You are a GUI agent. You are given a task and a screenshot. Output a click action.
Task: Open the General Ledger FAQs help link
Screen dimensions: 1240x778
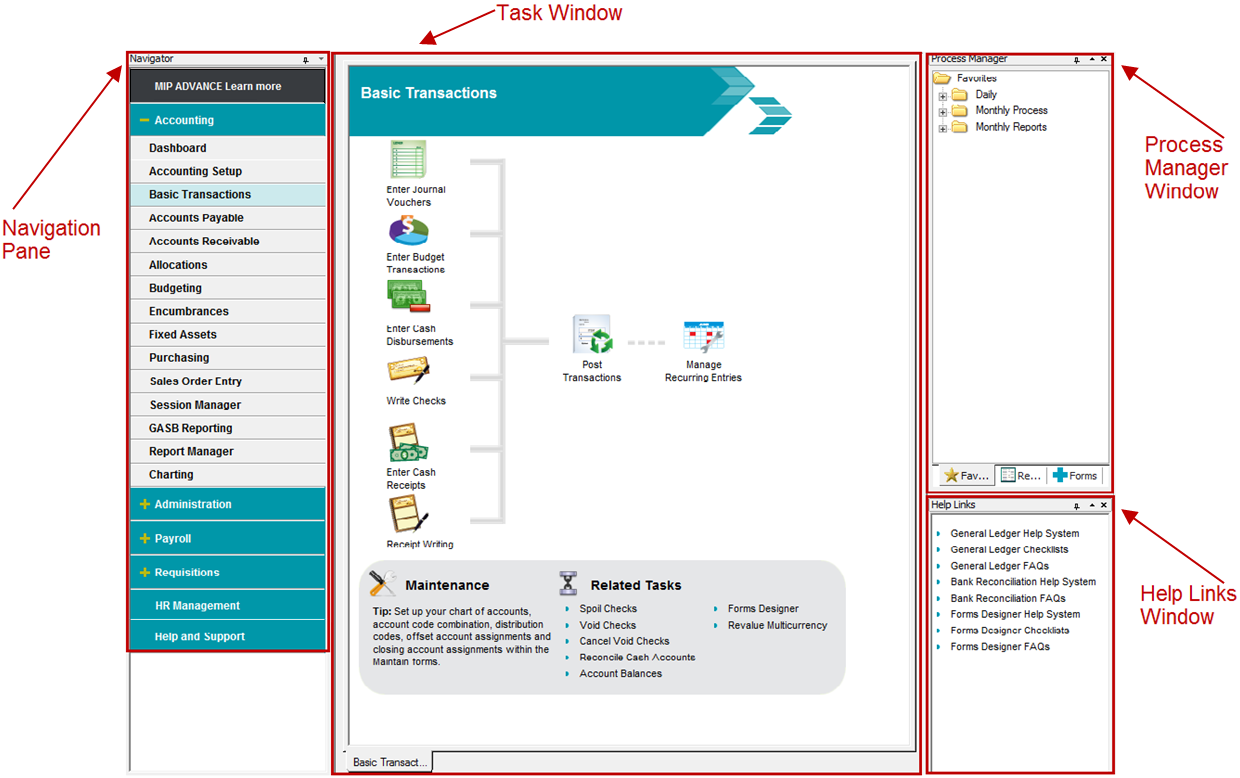pos(999,566)
